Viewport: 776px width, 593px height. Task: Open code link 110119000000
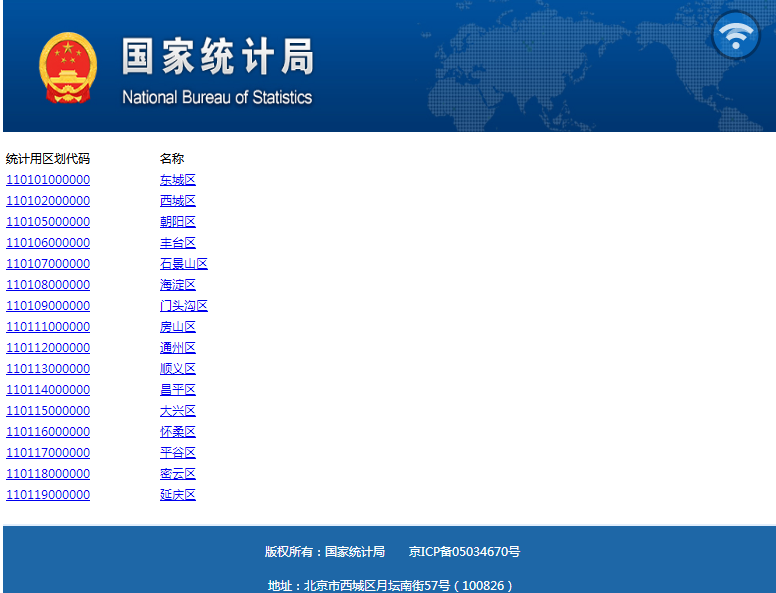(48, 494)
